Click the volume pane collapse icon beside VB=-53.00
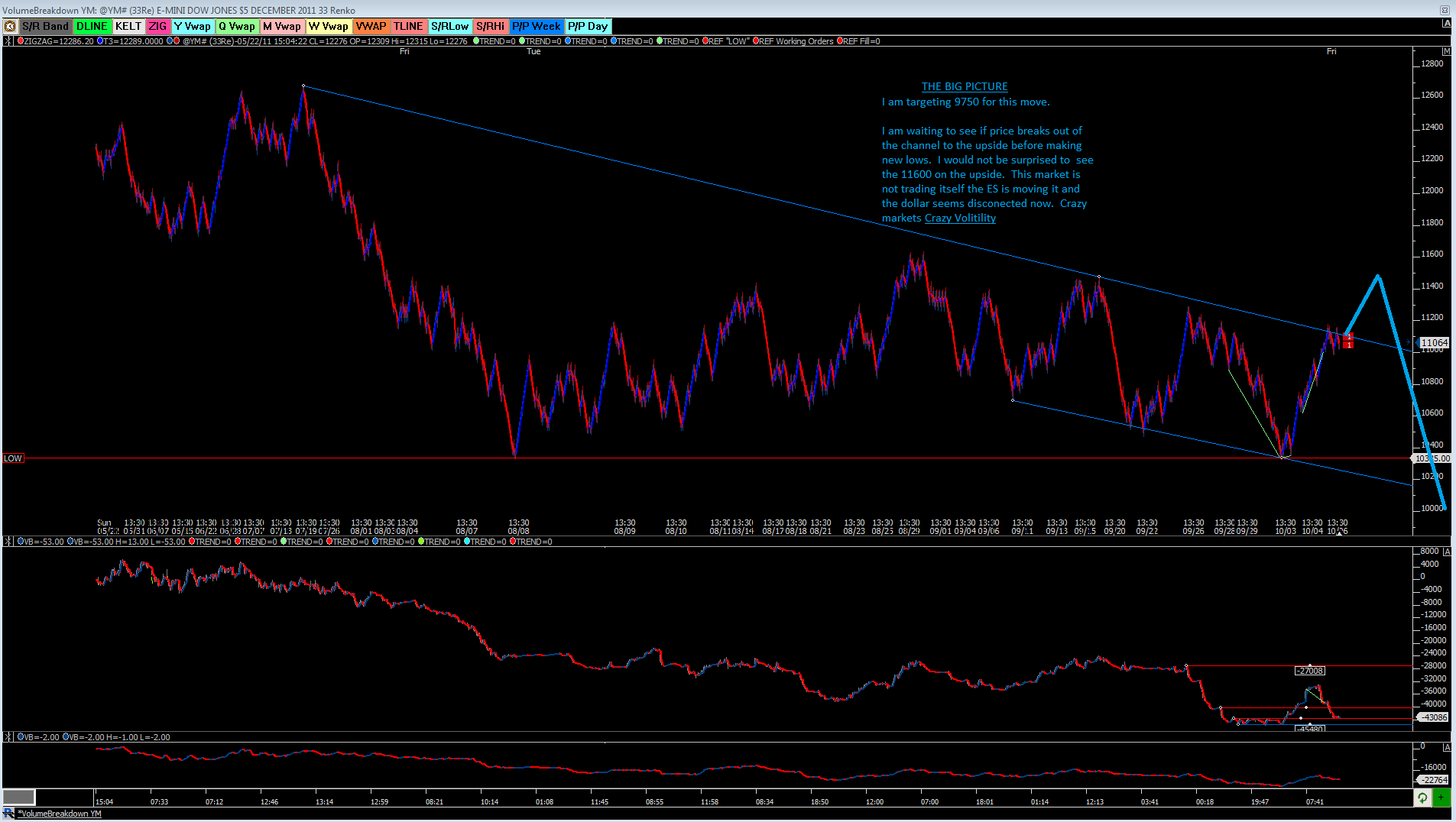1456x822 pixels. [8, 542]
